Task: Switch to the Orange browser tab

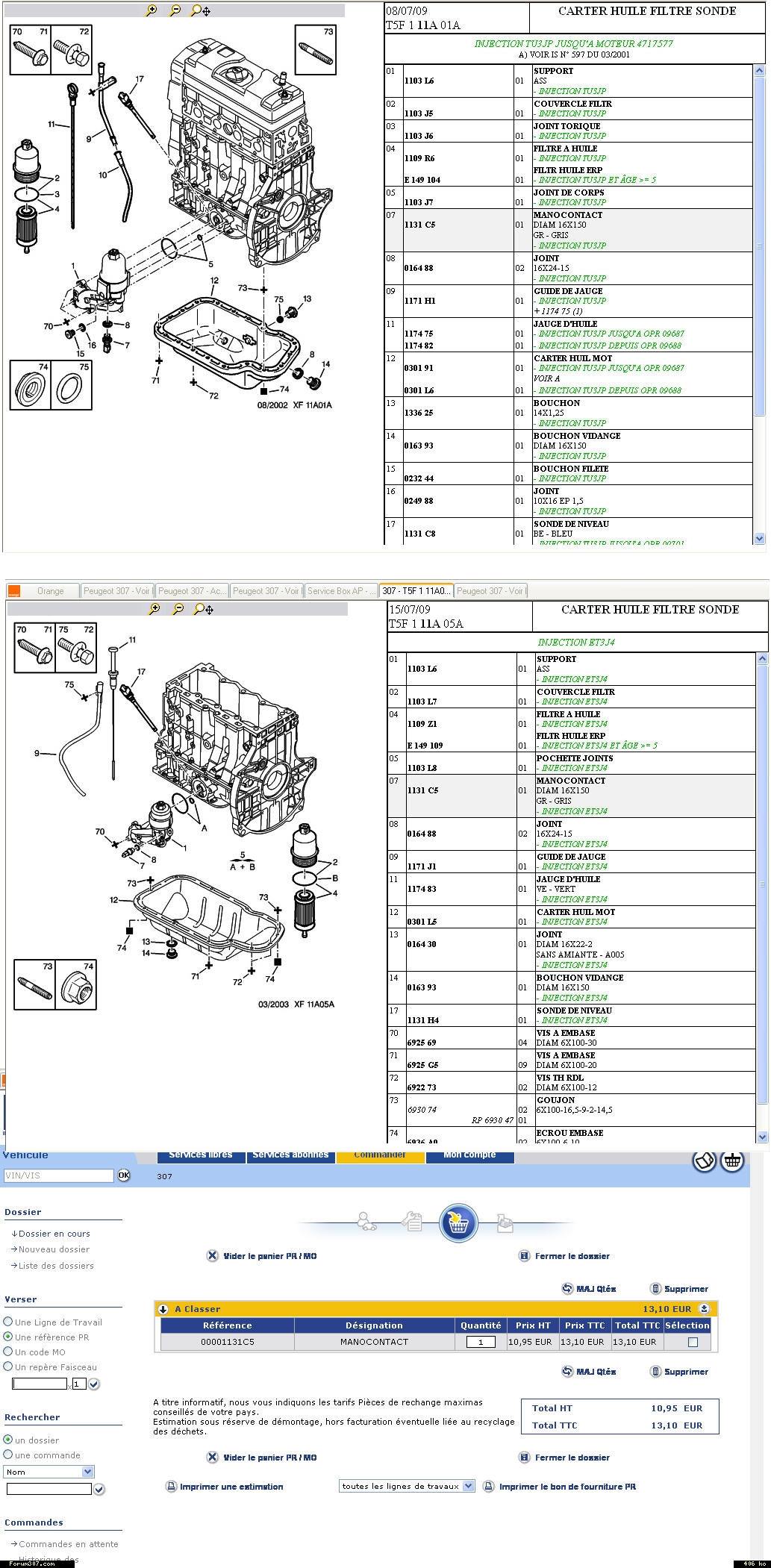Action: tap(42, 590)
